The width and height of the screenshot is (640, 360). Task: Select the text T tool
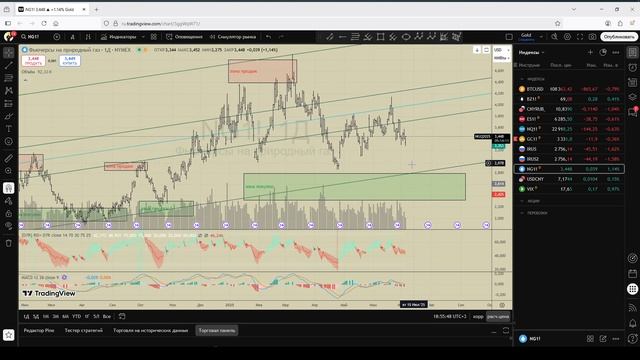tap(9, 129)
